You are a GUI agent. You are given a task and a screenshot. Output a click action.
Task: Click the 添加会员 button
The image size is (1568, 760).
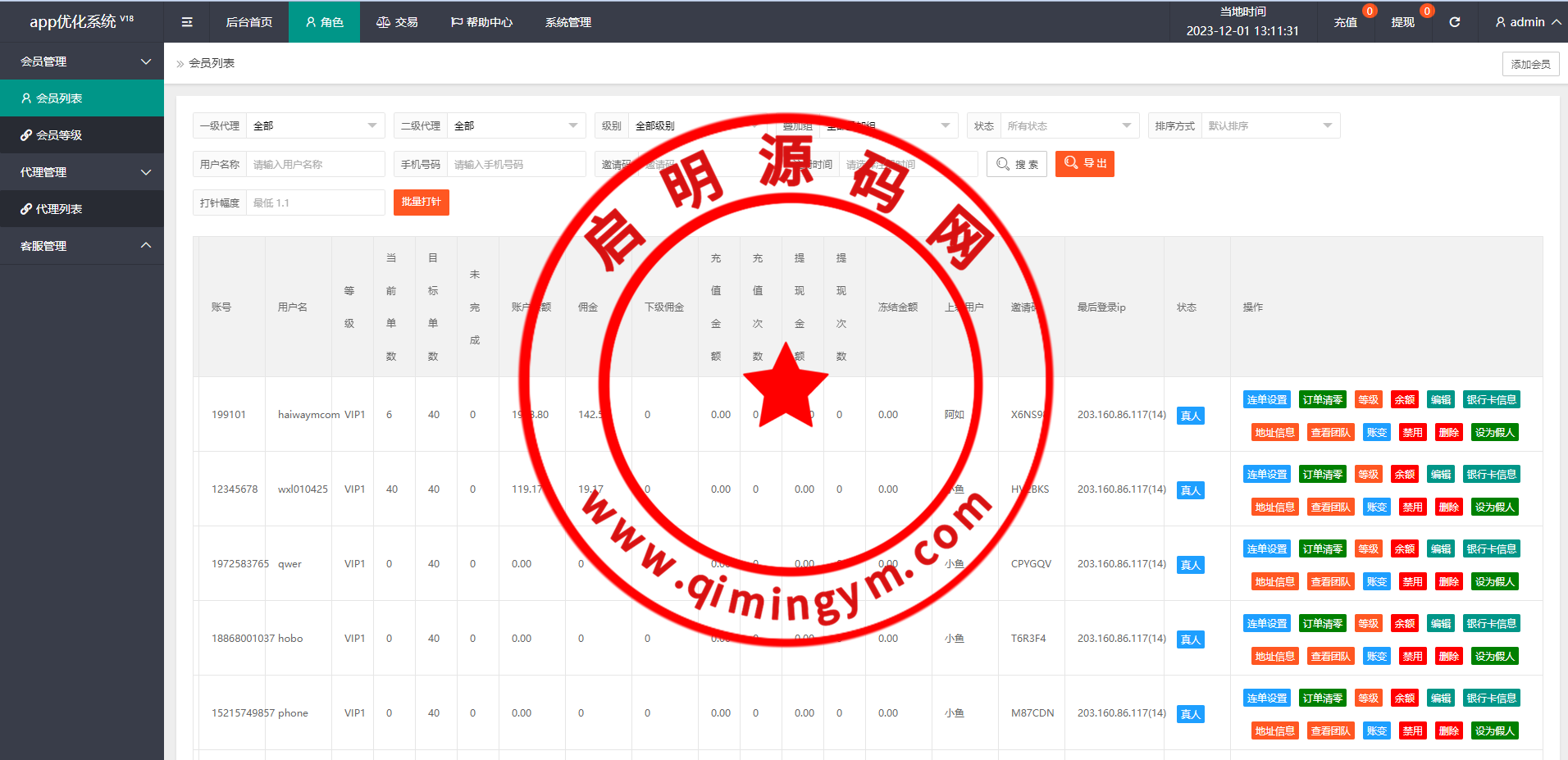(x=1530, y=64)
